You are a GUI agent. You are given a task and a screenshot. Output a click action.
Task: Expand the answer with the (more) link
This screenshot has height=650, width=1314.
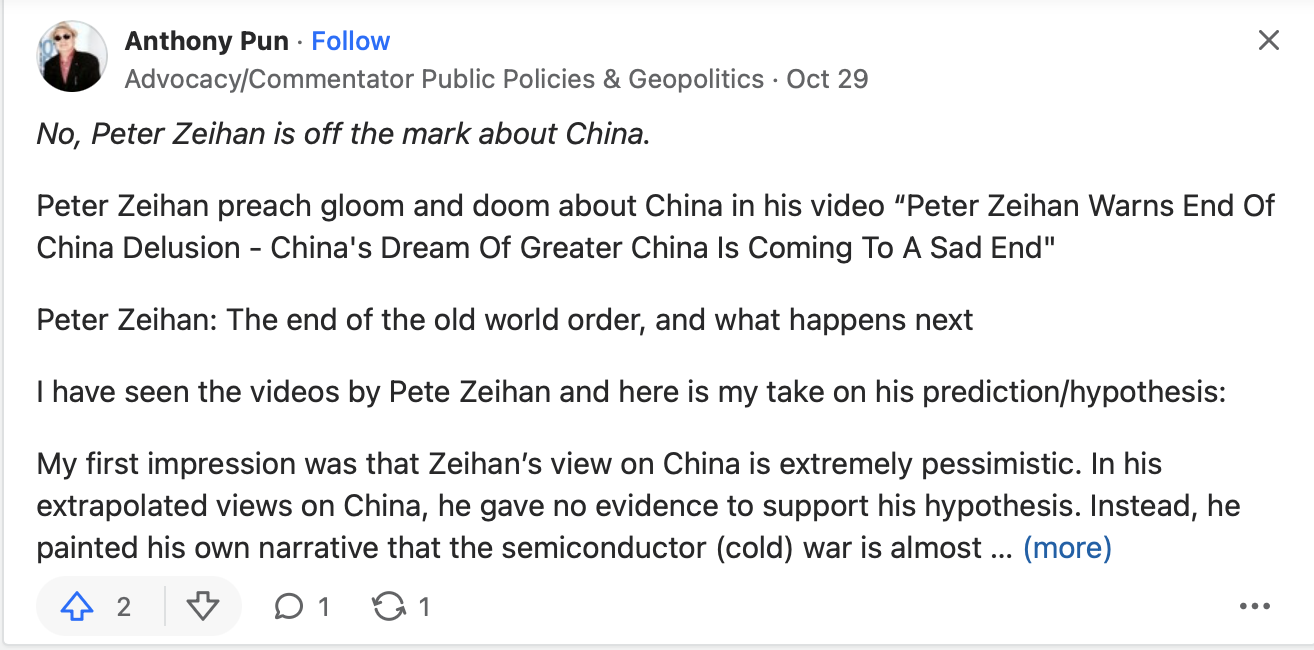1066,548
